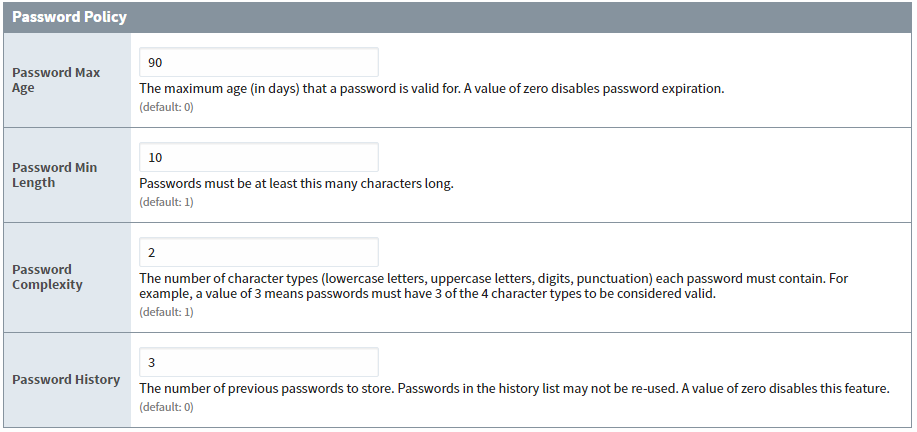The image size is (917, 432).
Task: Click the default hint under Password Complexity
Action: [166, 312]
